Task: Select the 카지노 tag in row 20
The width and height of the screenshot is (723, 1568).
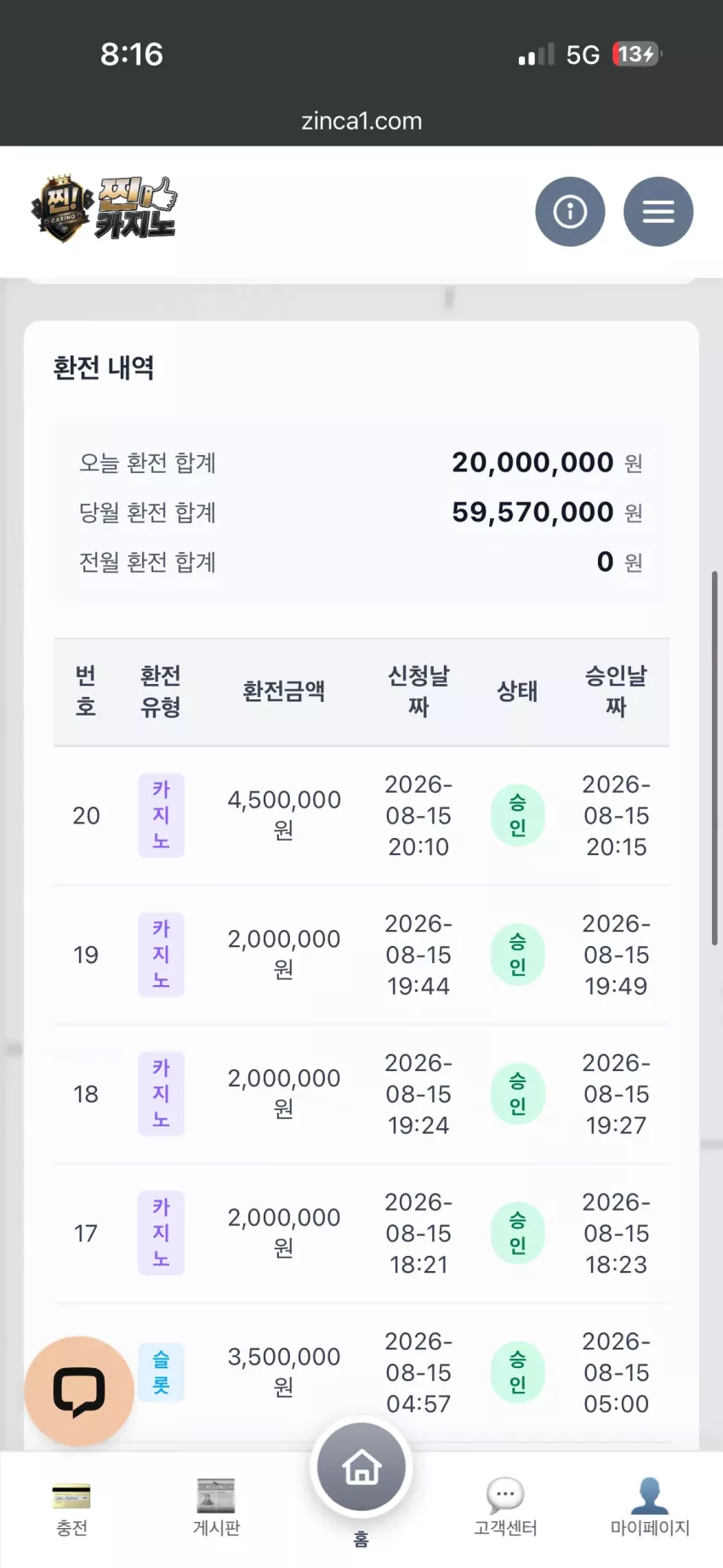Action: point(161,815)
